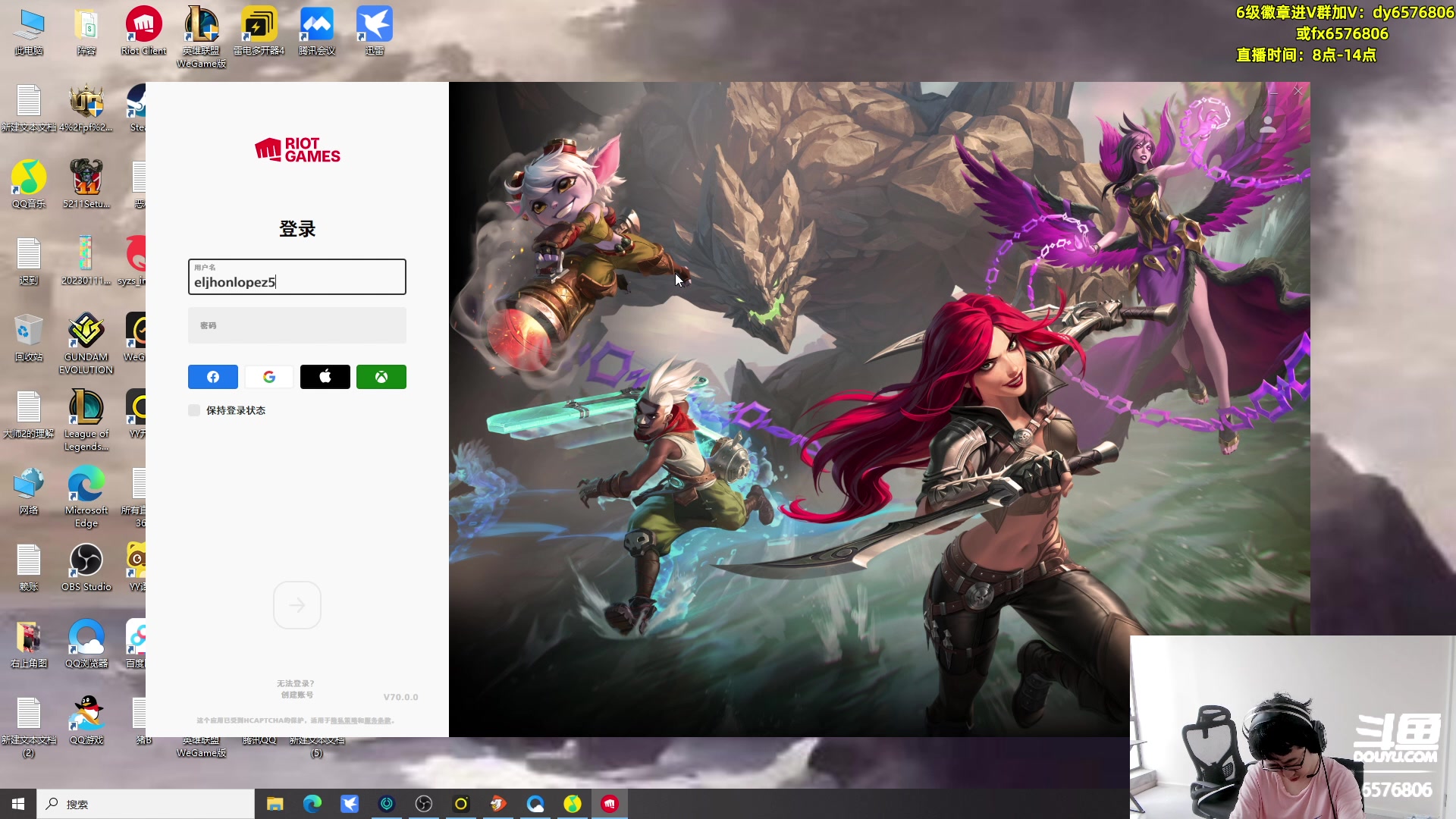Select the 大师2的理解 text file icon

coord(29,414)
